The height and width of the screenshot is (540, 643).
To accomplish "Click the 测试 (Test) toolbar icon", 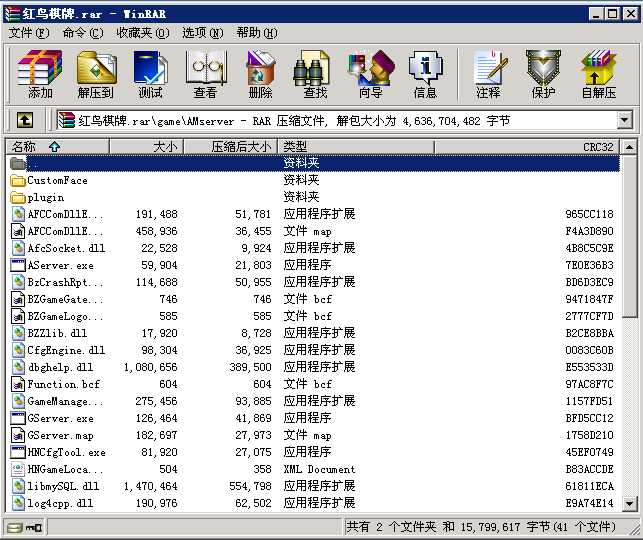I will 150,74.
